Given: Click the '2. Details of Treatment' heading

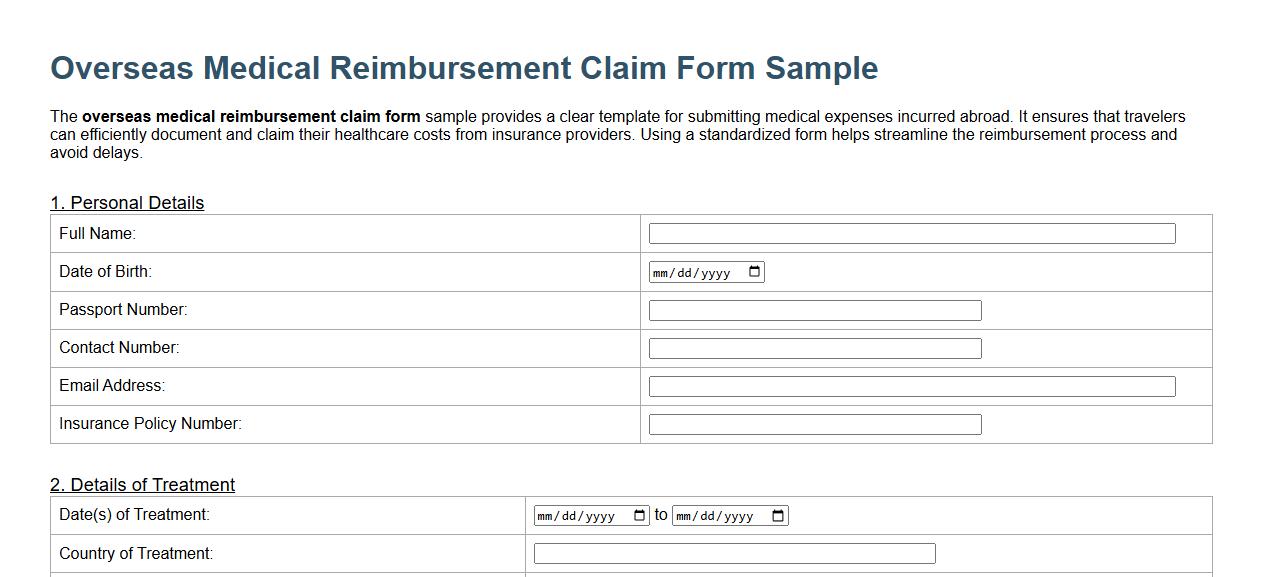Looking at the screenshot, I should tap(142, 485).
